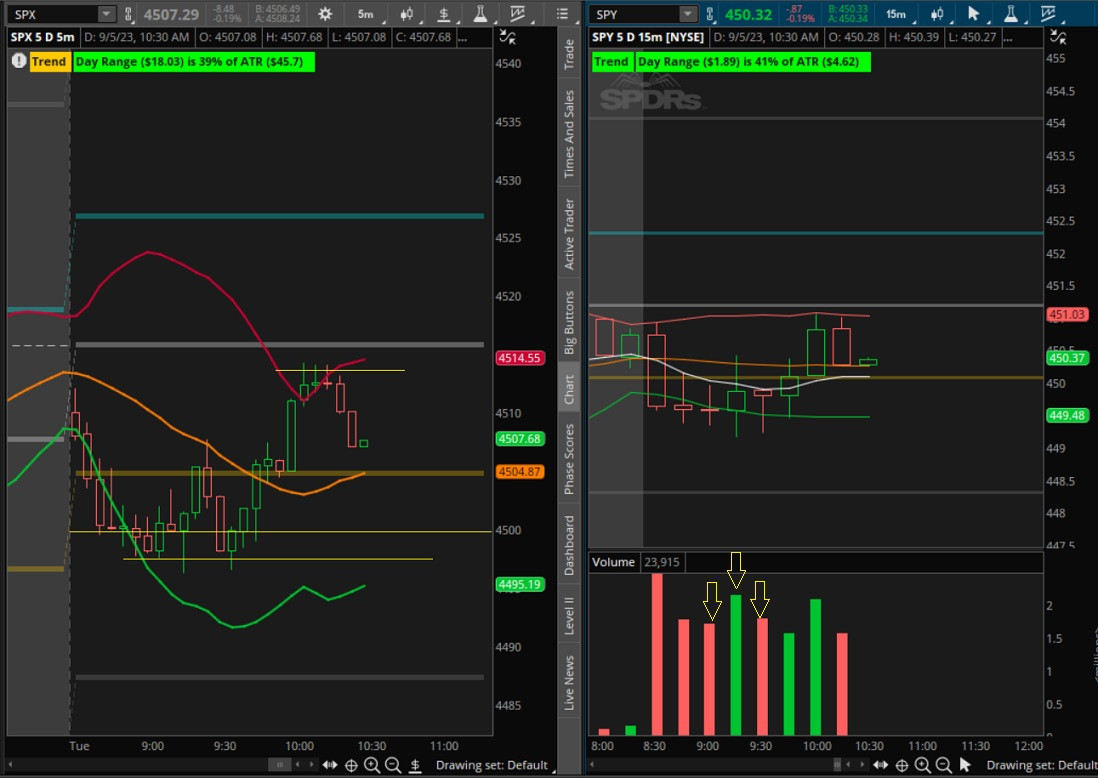The height and width of the screenshot is (778, 1098).
Task: Open Active Trader sidebar tab
Action: click(569, 235)
